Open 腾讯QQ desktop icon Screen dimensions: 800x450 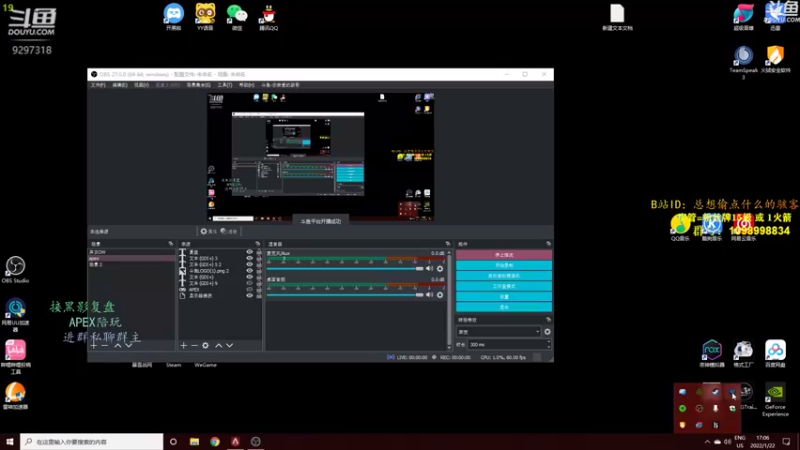[268, 17]
